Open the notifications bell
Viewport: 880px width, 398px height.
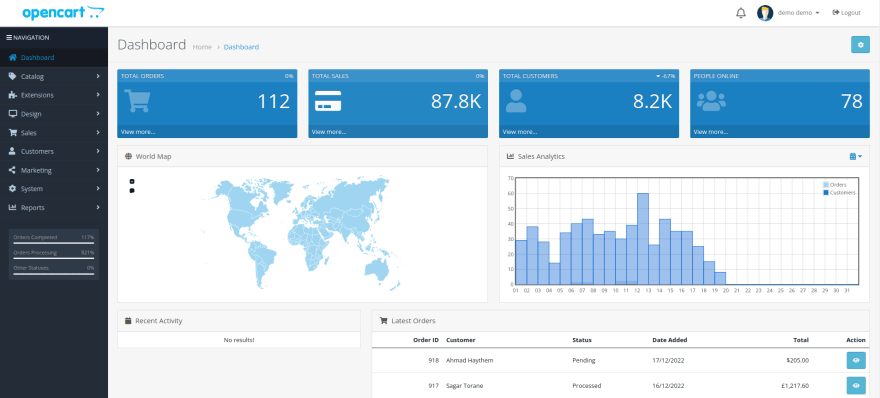click(x=741, y=13)
